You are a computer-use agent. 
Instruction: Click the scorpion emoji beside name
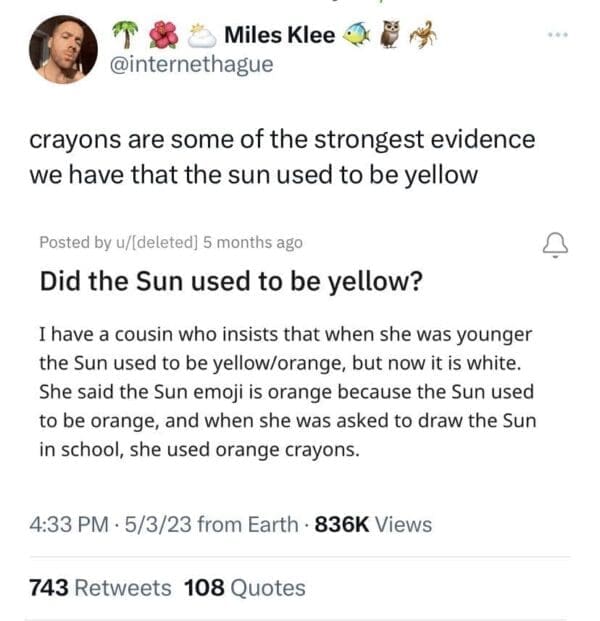point(426,35)
